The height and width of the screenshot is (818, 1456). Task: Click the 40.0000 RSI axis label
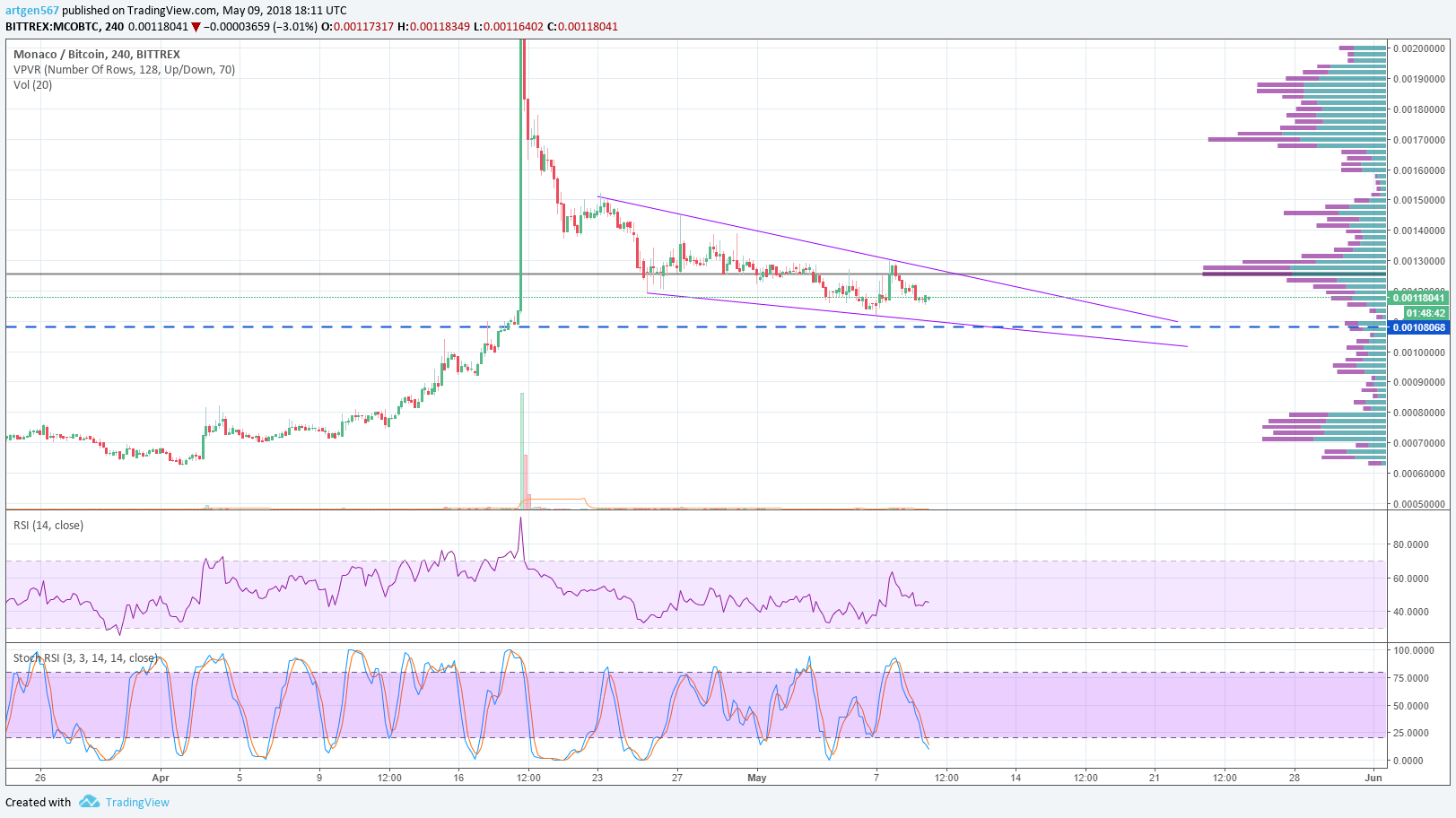[x=1410, y=612]
